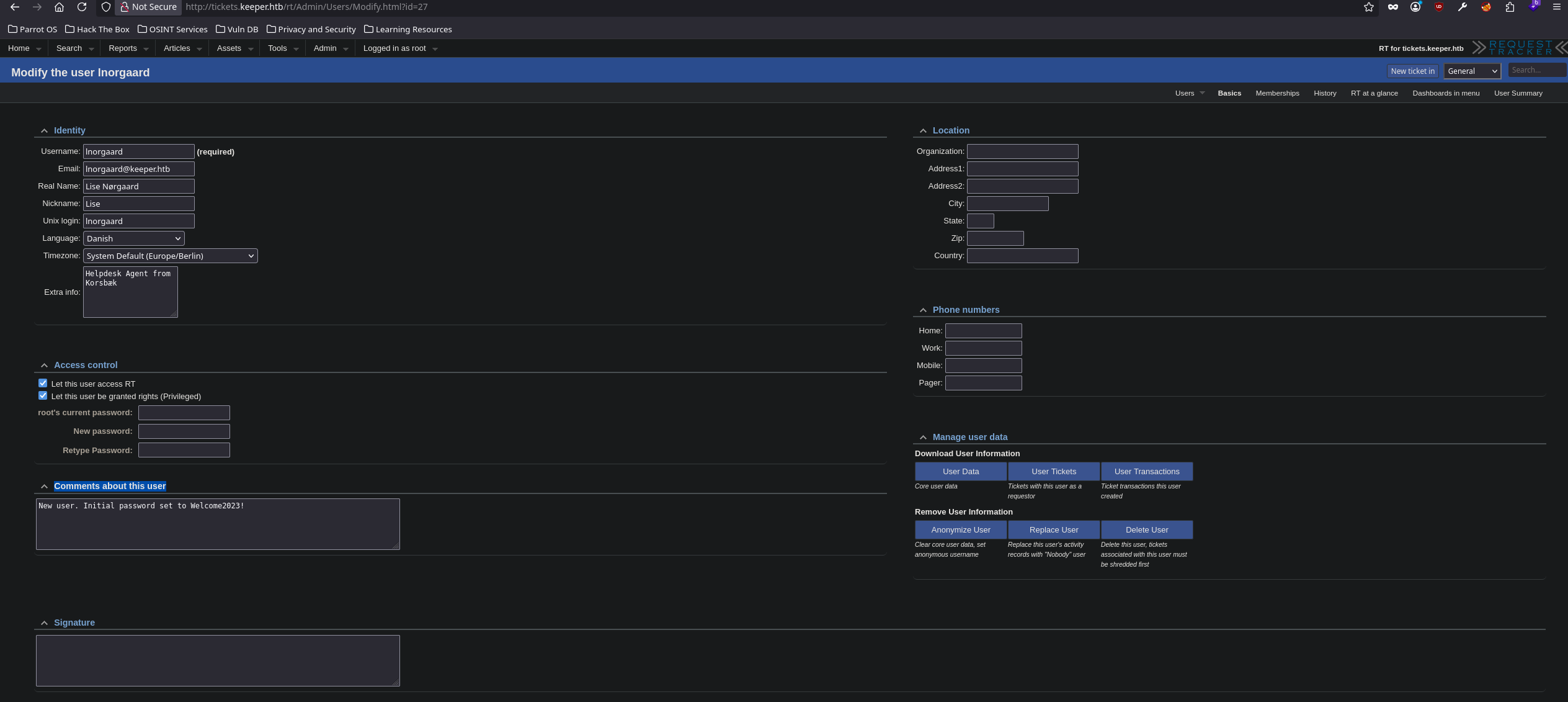Screen dimensions: 1568x702
Task: Go back with the browser back arrow
Action: click(15, 7)
